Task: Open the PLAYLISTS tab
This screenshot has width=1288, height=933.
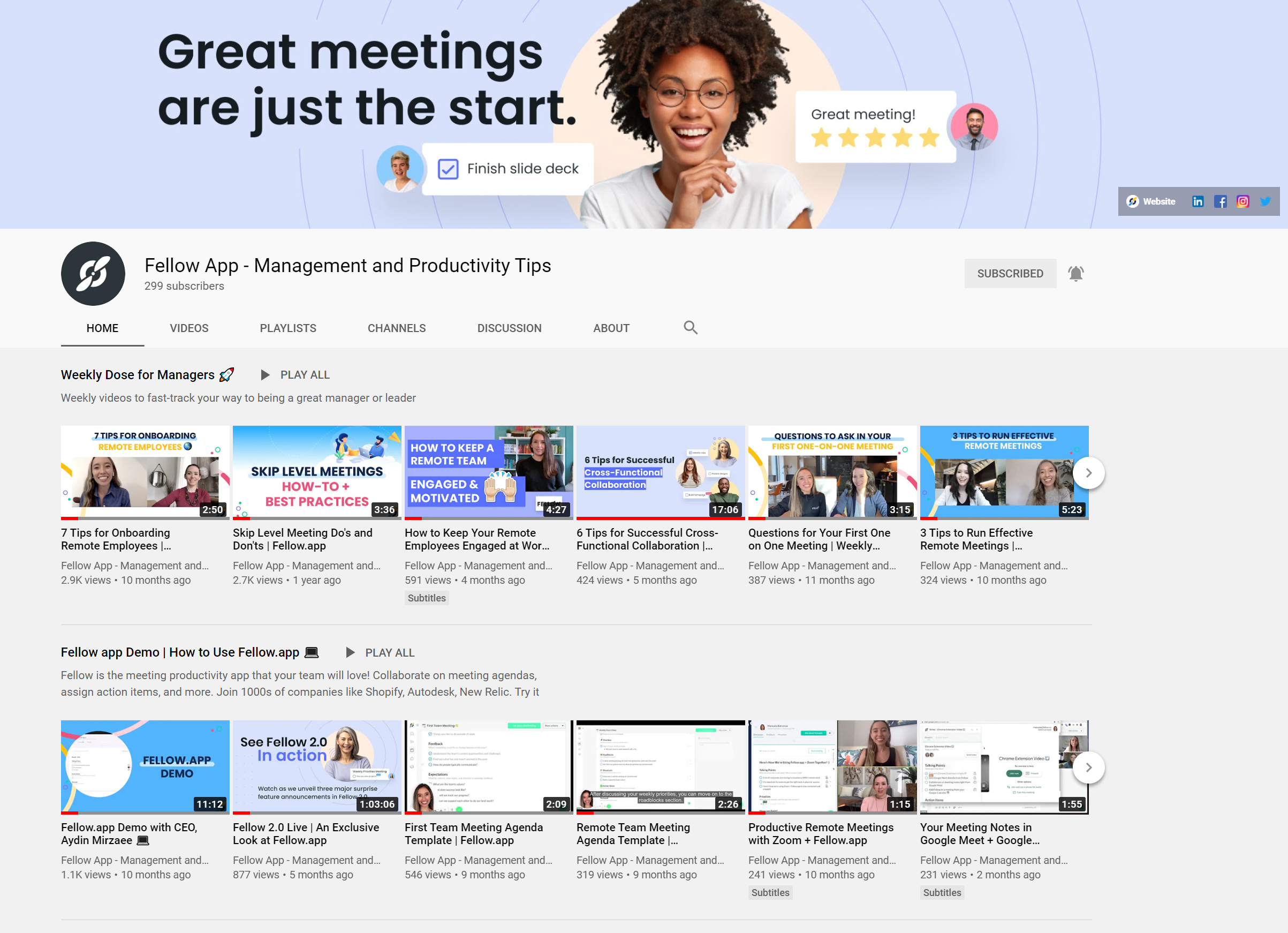Action: 288,328
